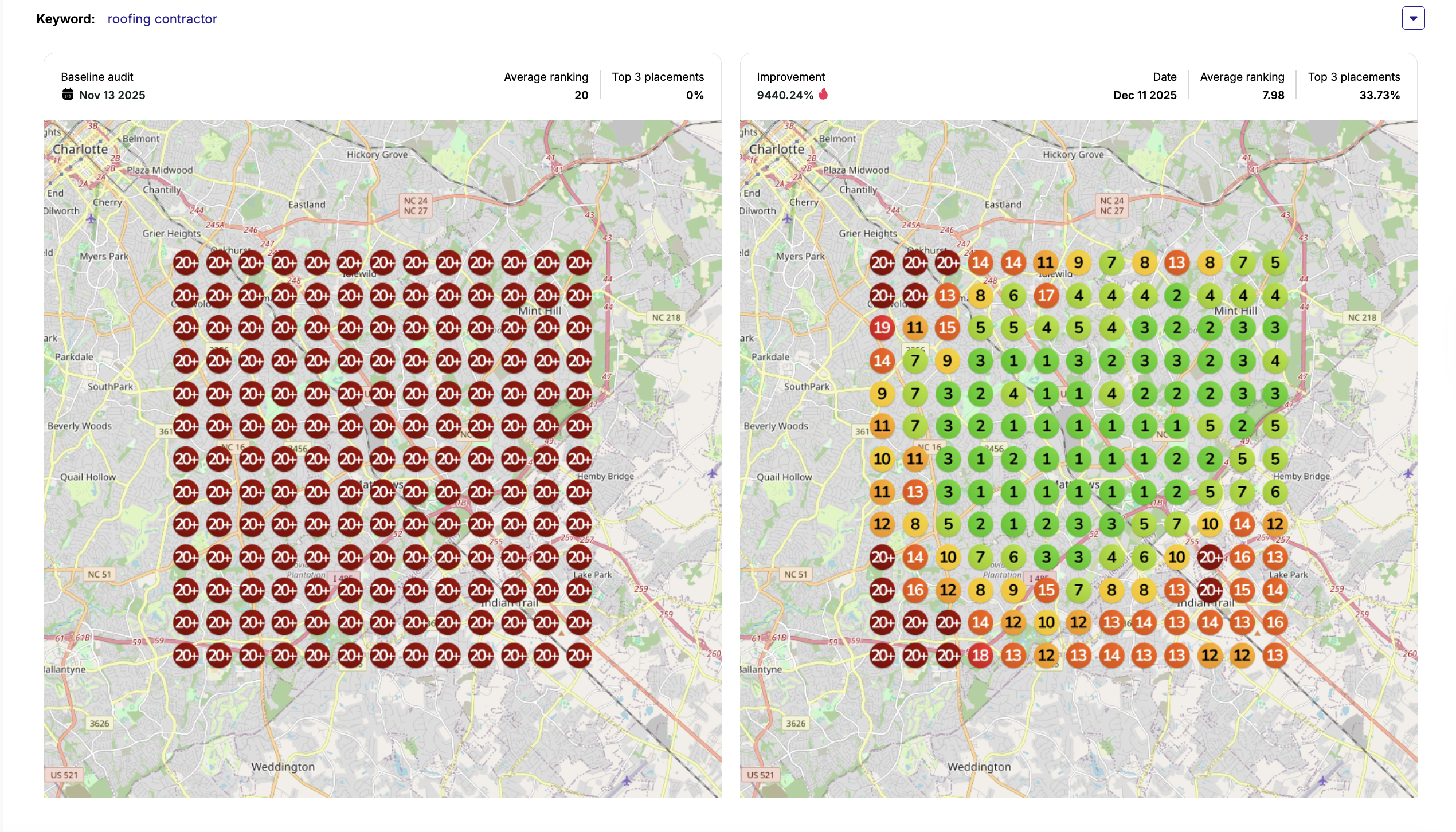Select the rank 17 marker on improvement map
The width and height of the screenshot is (1456, 832).
pyautogui.click(x=1046, y=296)
